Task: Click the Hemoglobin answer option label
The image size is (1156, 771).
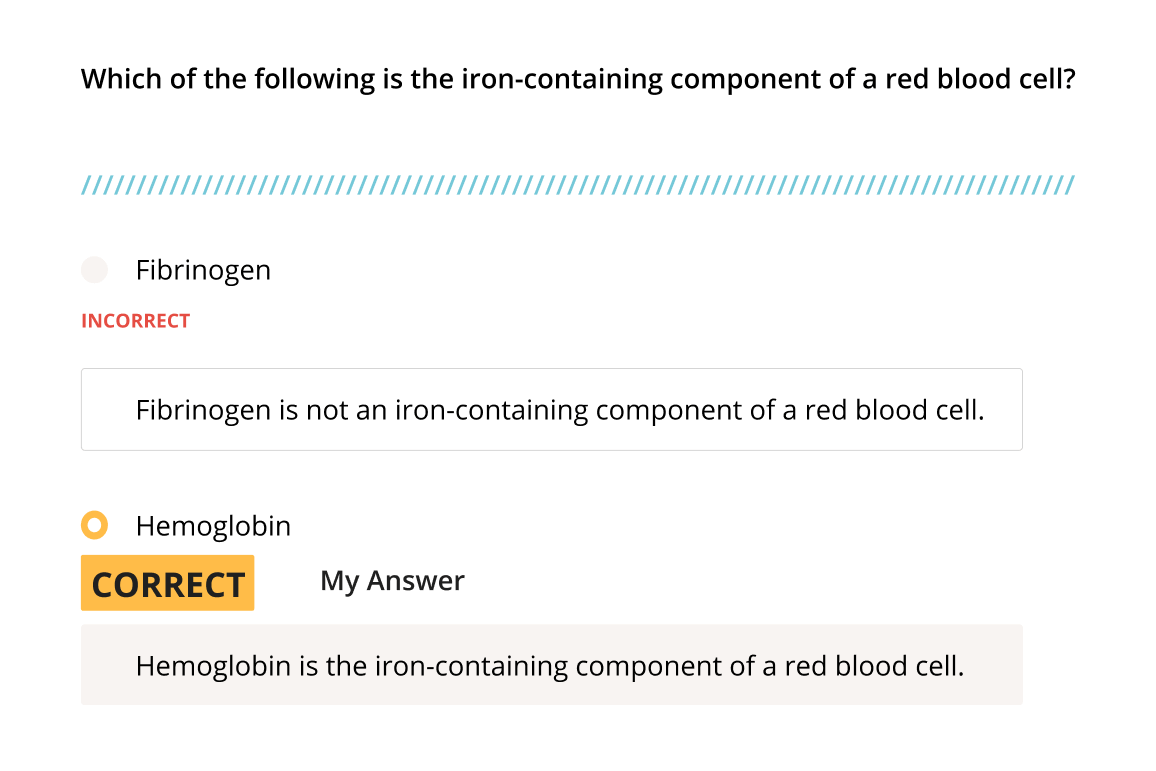Action: click(213, 526)
